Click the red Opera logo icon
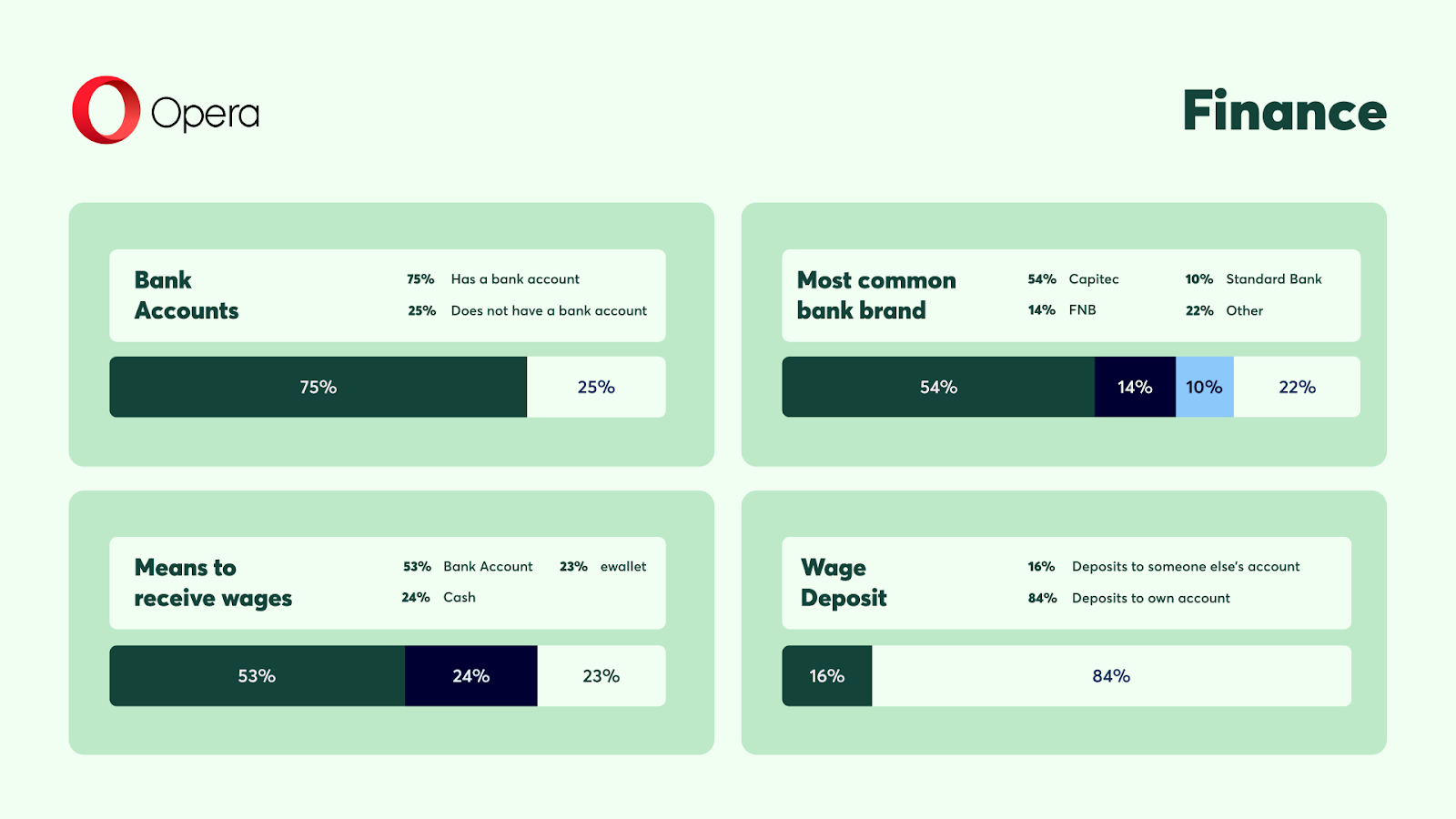 106,110
